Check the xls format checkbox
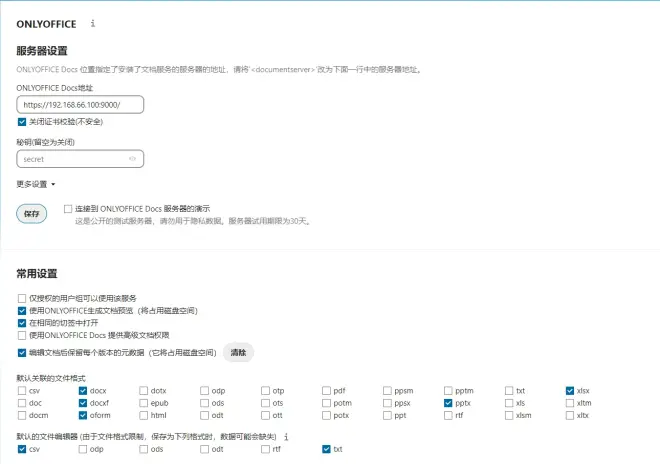The image size is (660, 464). [x=509, y=403]
